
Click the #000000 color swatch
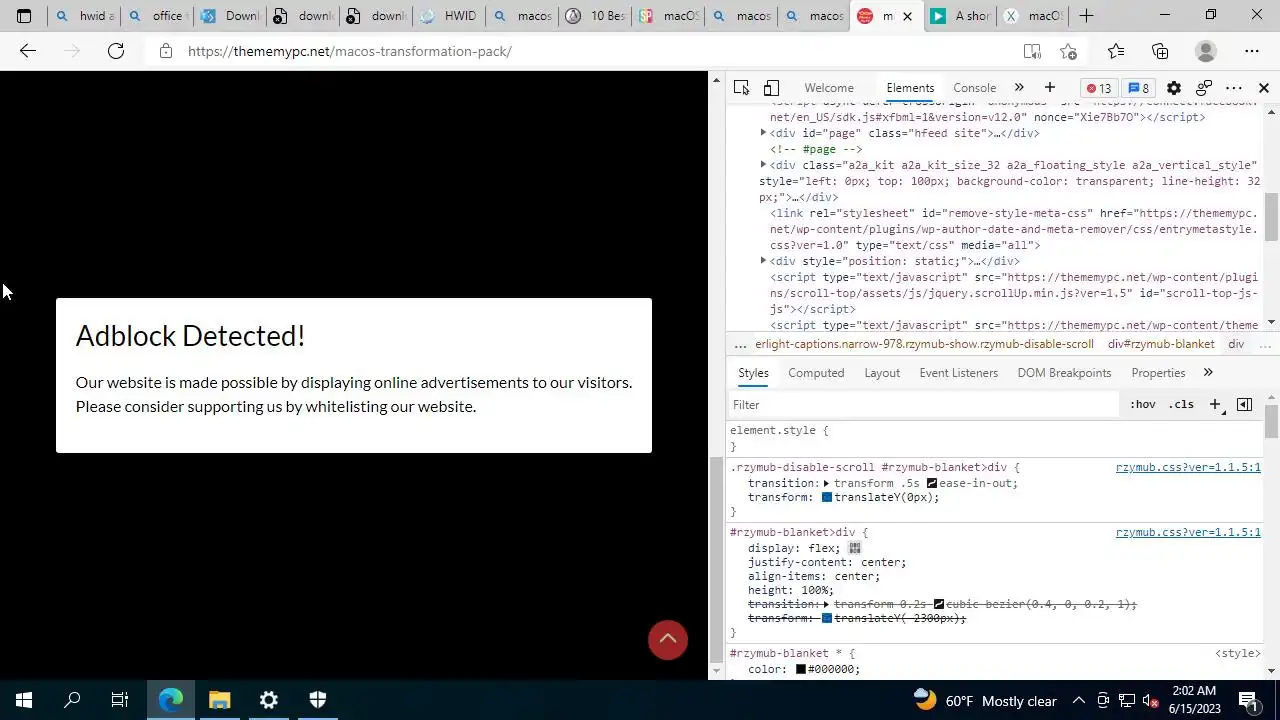(x=801, y=669)
